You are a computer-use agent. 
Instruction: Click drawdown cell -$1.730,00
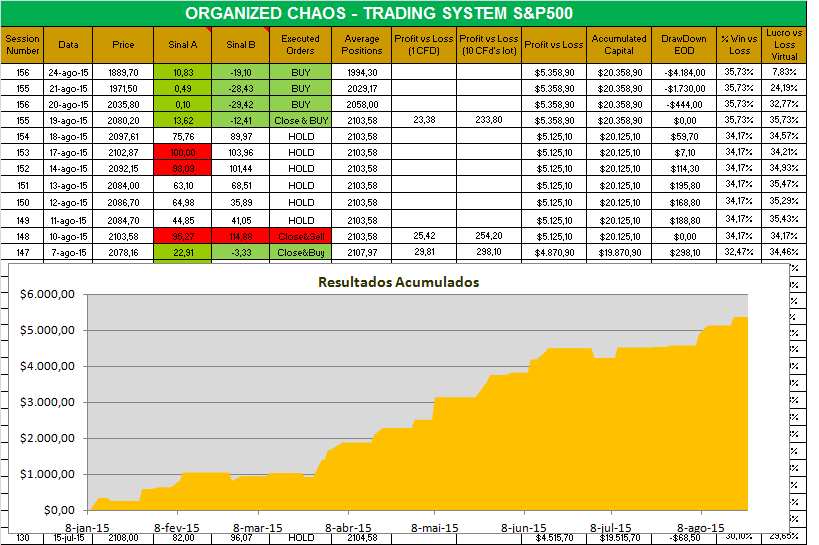[x=684, y=88]
